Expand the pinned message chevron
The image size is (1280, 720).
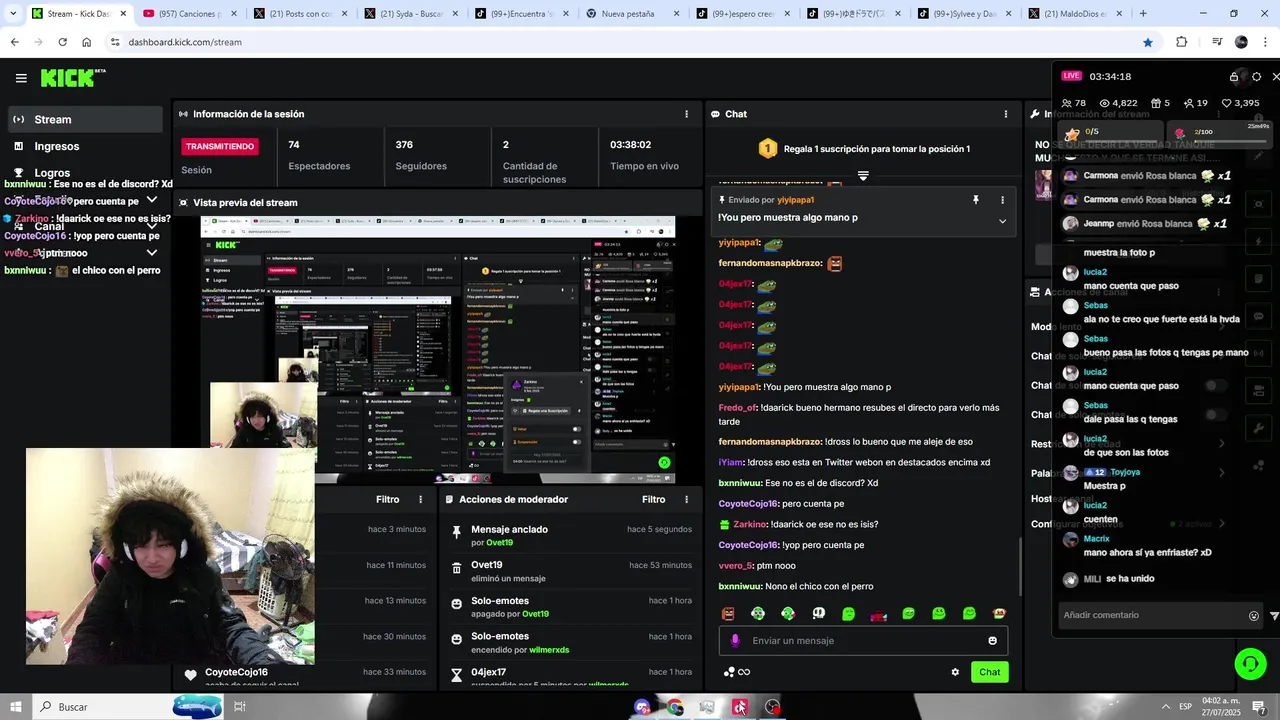1002,221
